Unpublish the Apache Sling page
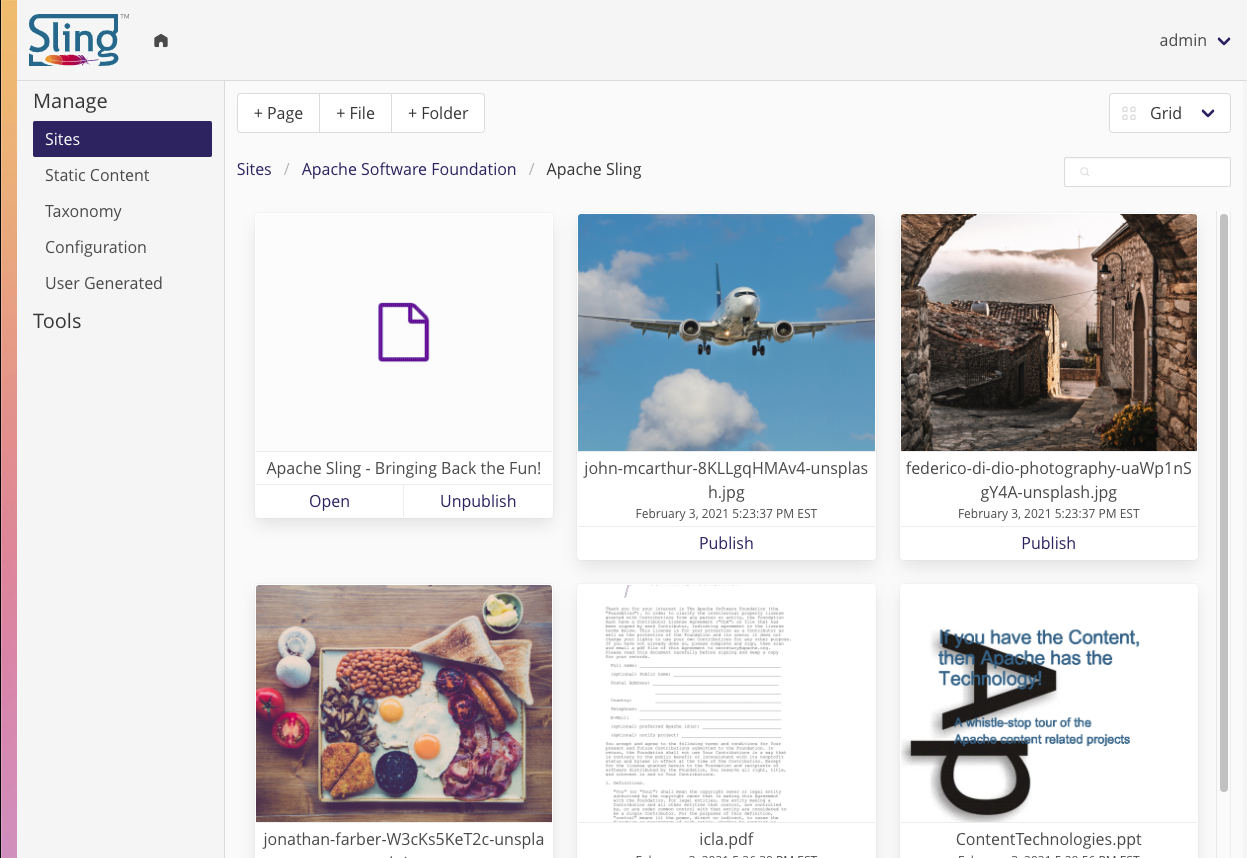The image size is (1247, 858). [478, 501]
